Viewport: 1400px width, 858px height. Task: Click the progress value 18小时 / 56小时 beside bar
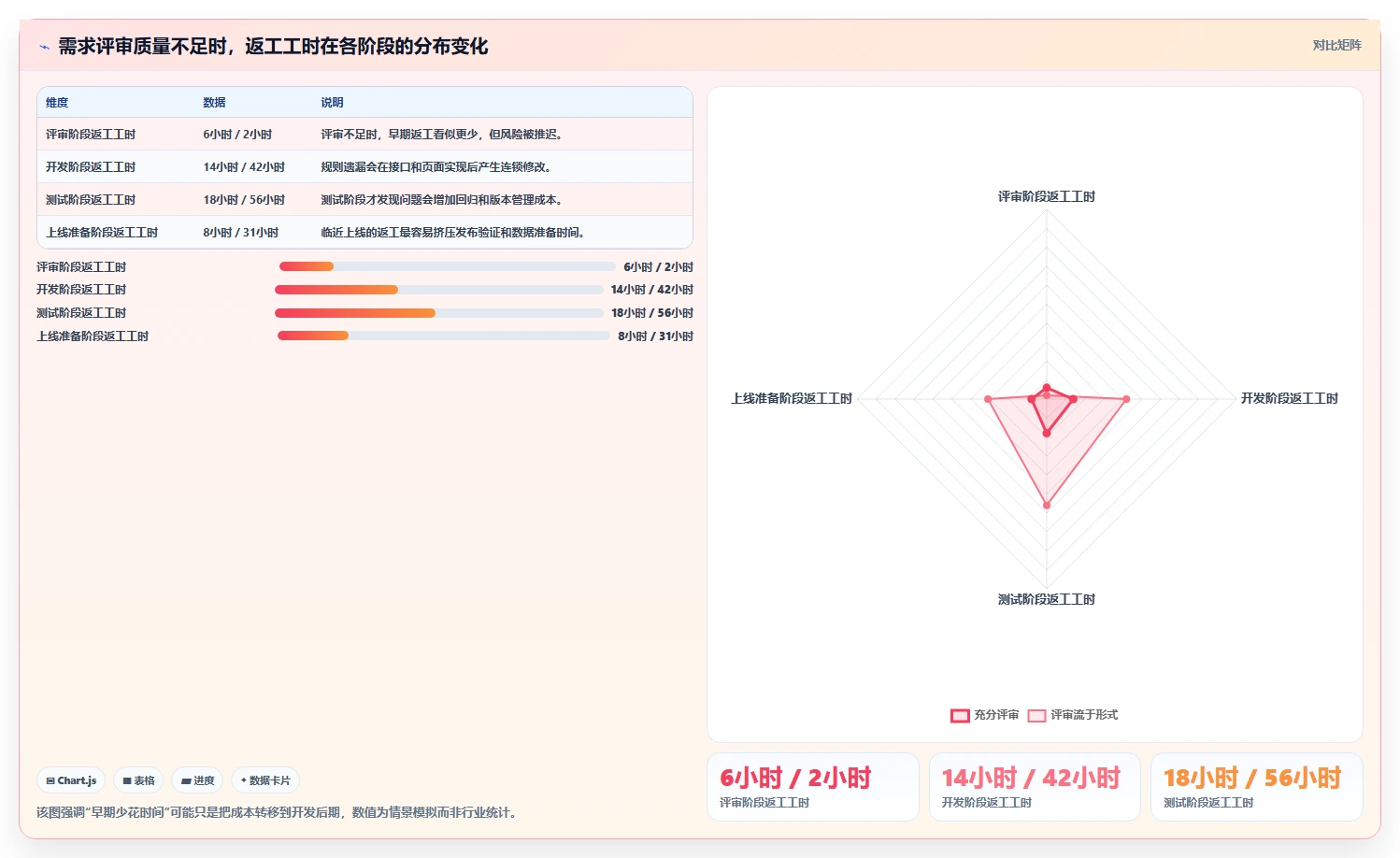tap(652, 313)
